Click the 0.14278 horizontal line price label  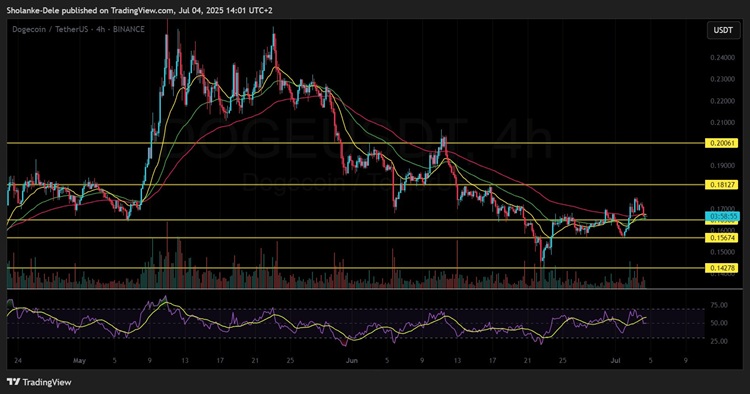tap(721, 268)
